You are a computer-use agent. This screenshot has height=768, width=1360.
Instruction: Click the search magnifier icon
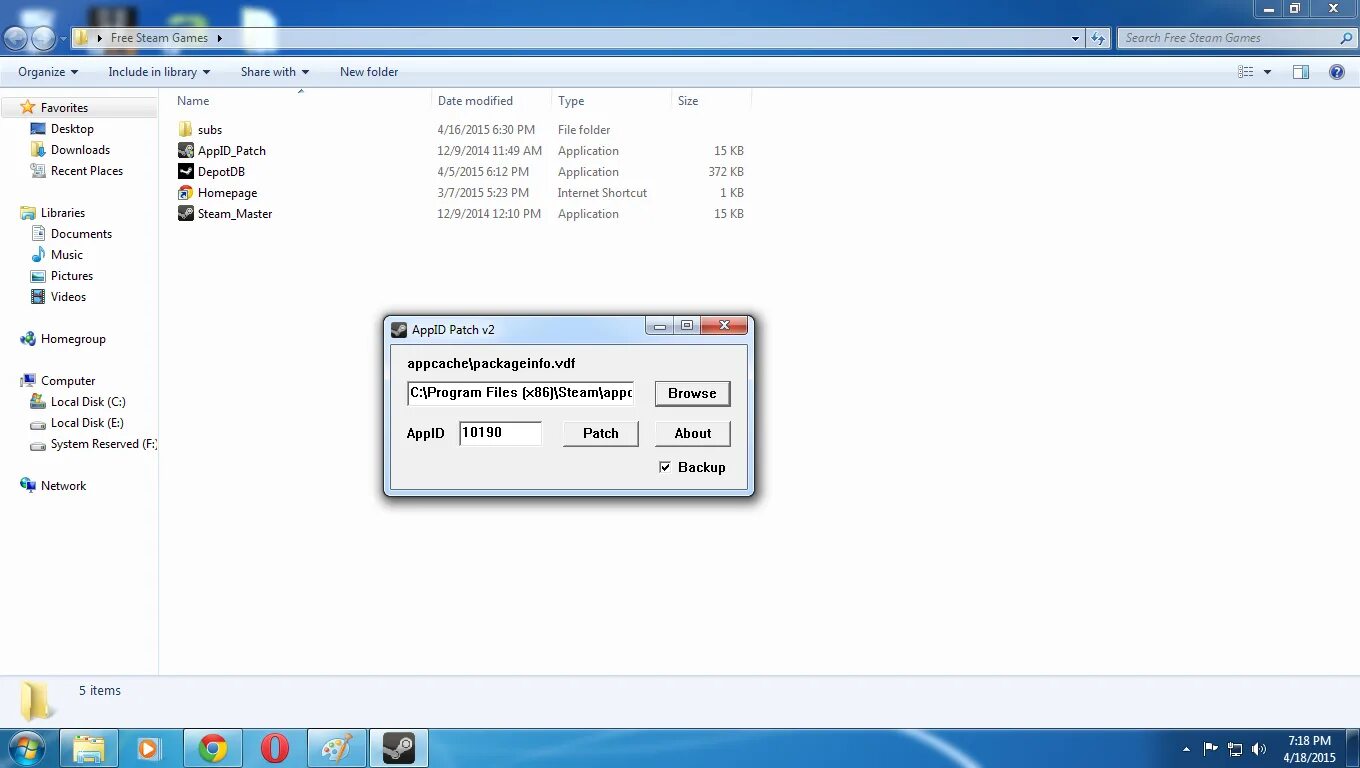point(1346,38)
